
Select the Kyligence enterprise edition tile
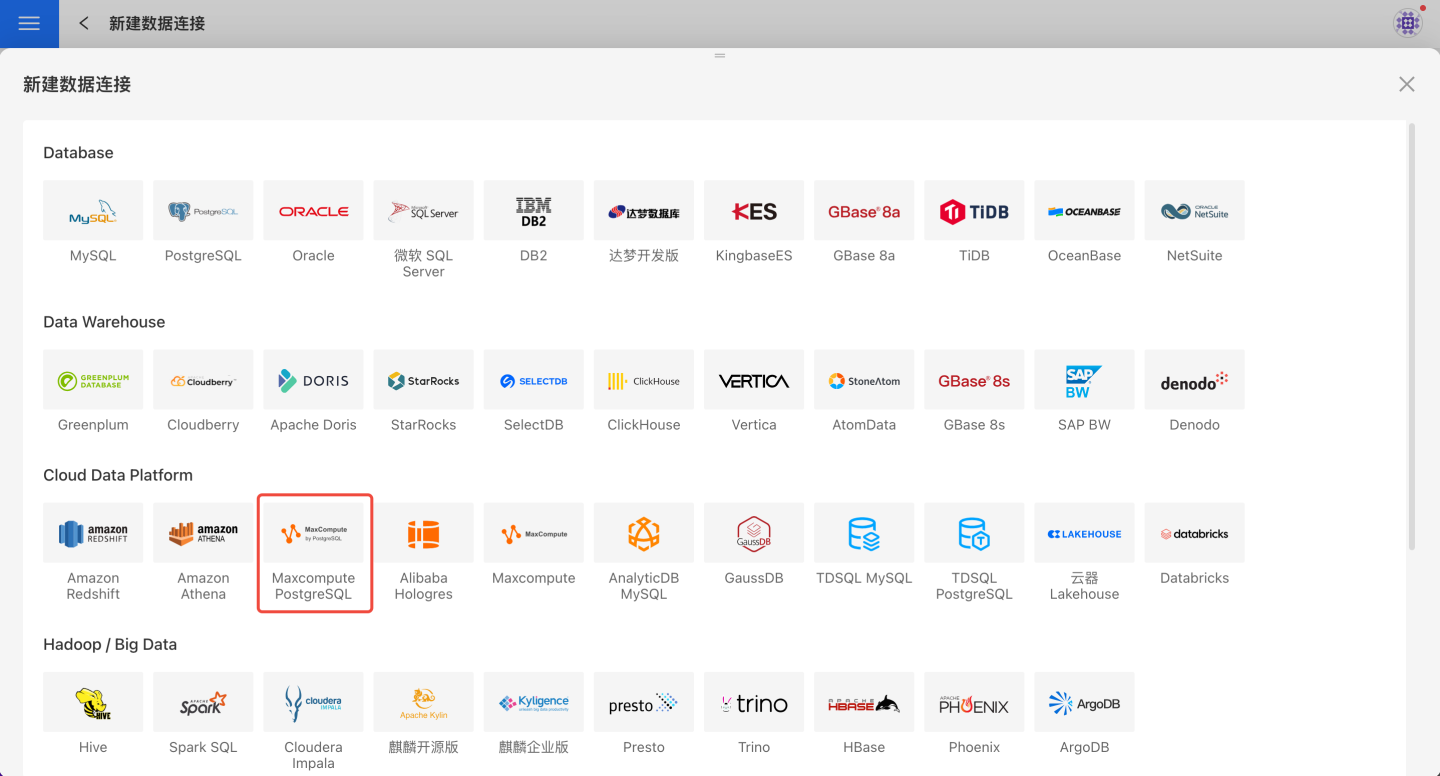pyautogui.click(x=534, y=702)
